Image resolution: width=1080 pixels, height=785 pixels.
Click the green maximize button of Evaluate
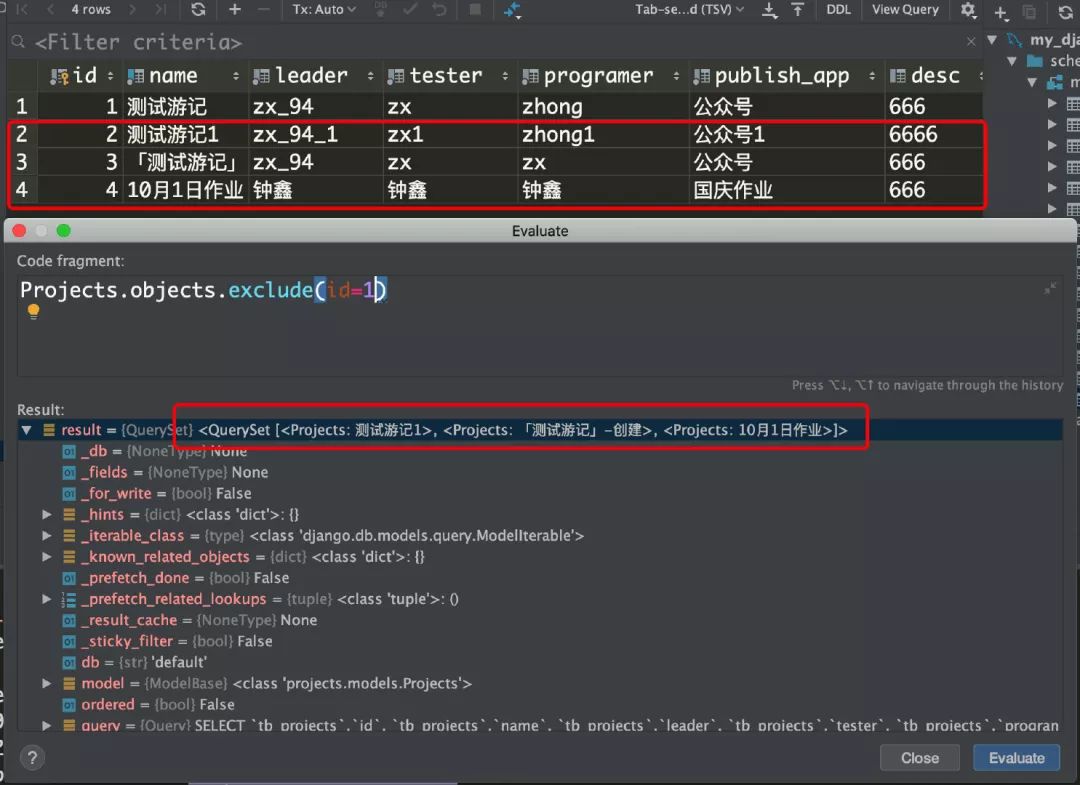point(63,231)
